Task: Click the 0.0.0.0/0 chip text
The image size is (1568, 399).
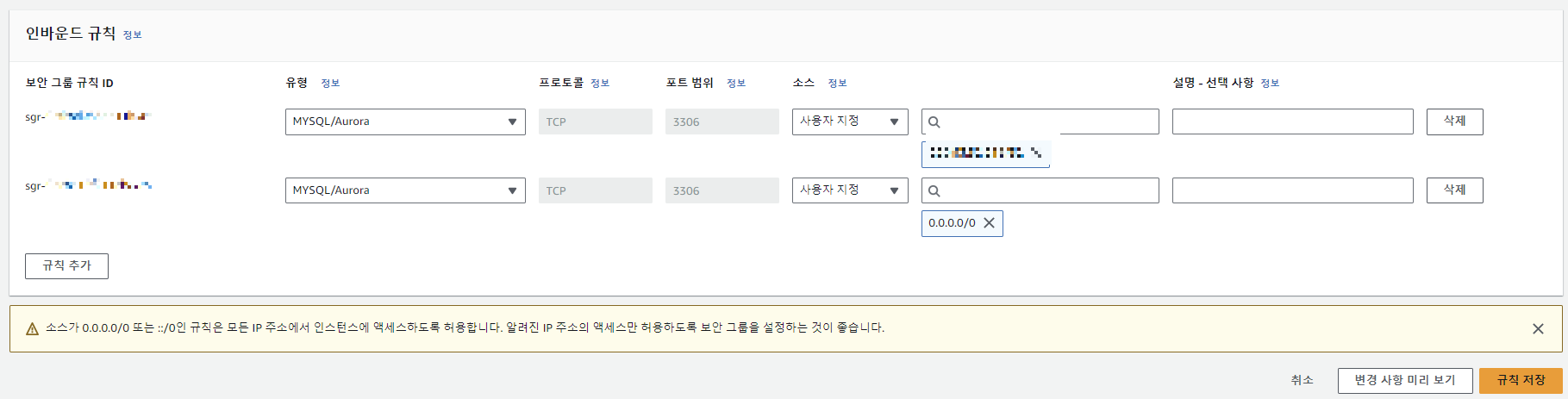Action: (x=952, y=223)
